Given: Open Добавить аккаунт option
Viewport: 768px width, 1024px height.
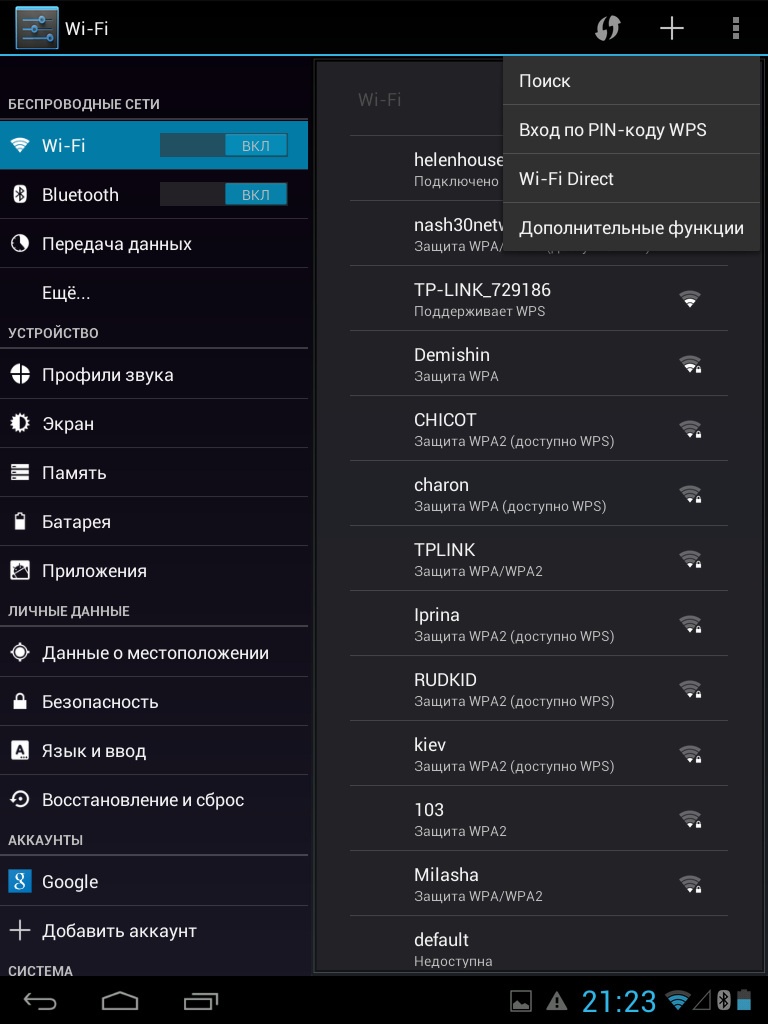Looking at the screenshot, I should [119, 931].
